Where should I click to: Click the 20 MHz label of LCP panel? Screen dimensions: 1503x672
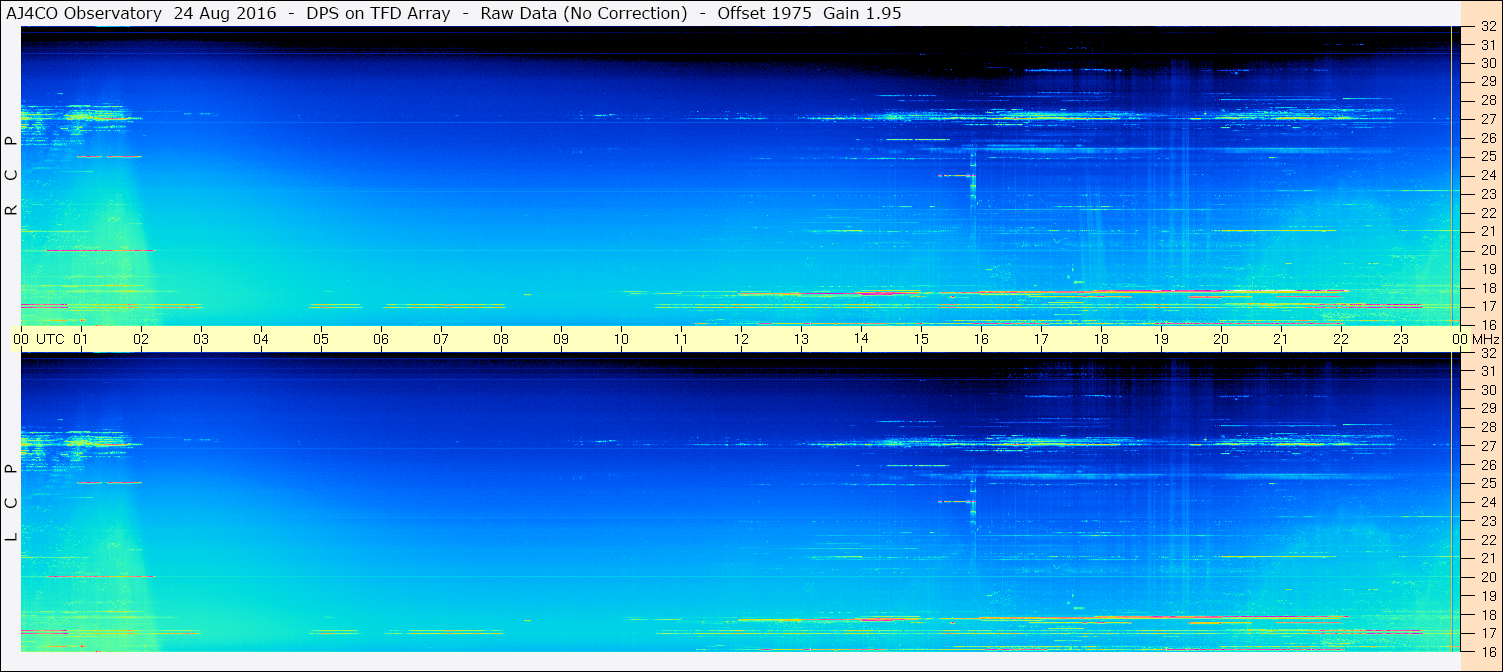[1488, 577]
